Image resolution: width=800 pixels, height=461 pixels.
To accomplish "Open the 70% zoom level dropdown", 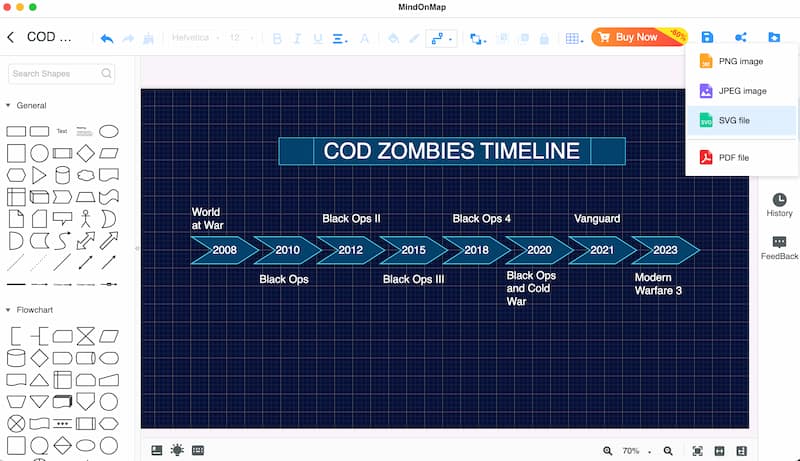I will pyautogui.click(x=637, y=451).
